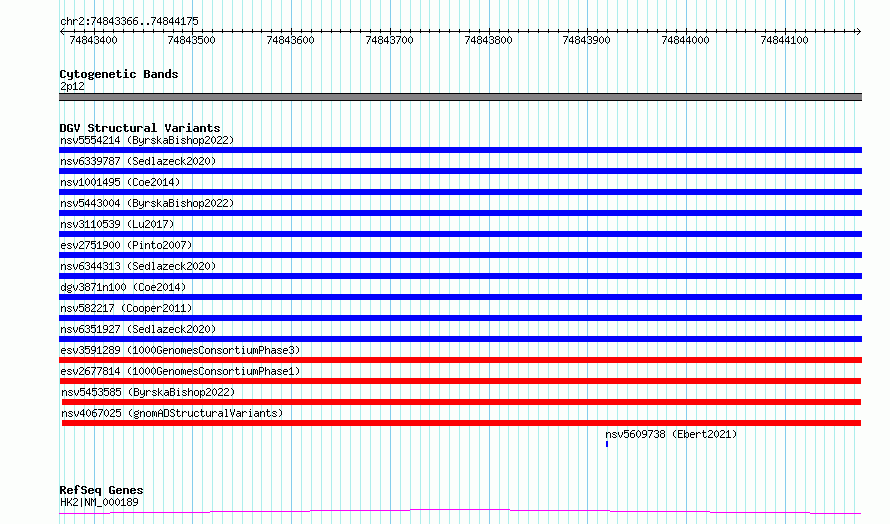The width and height of the screenshot is (890, 524).
Task: Open the nsv4067025 (gnomADStructuralVariants) variant
Action: point(171,413)
